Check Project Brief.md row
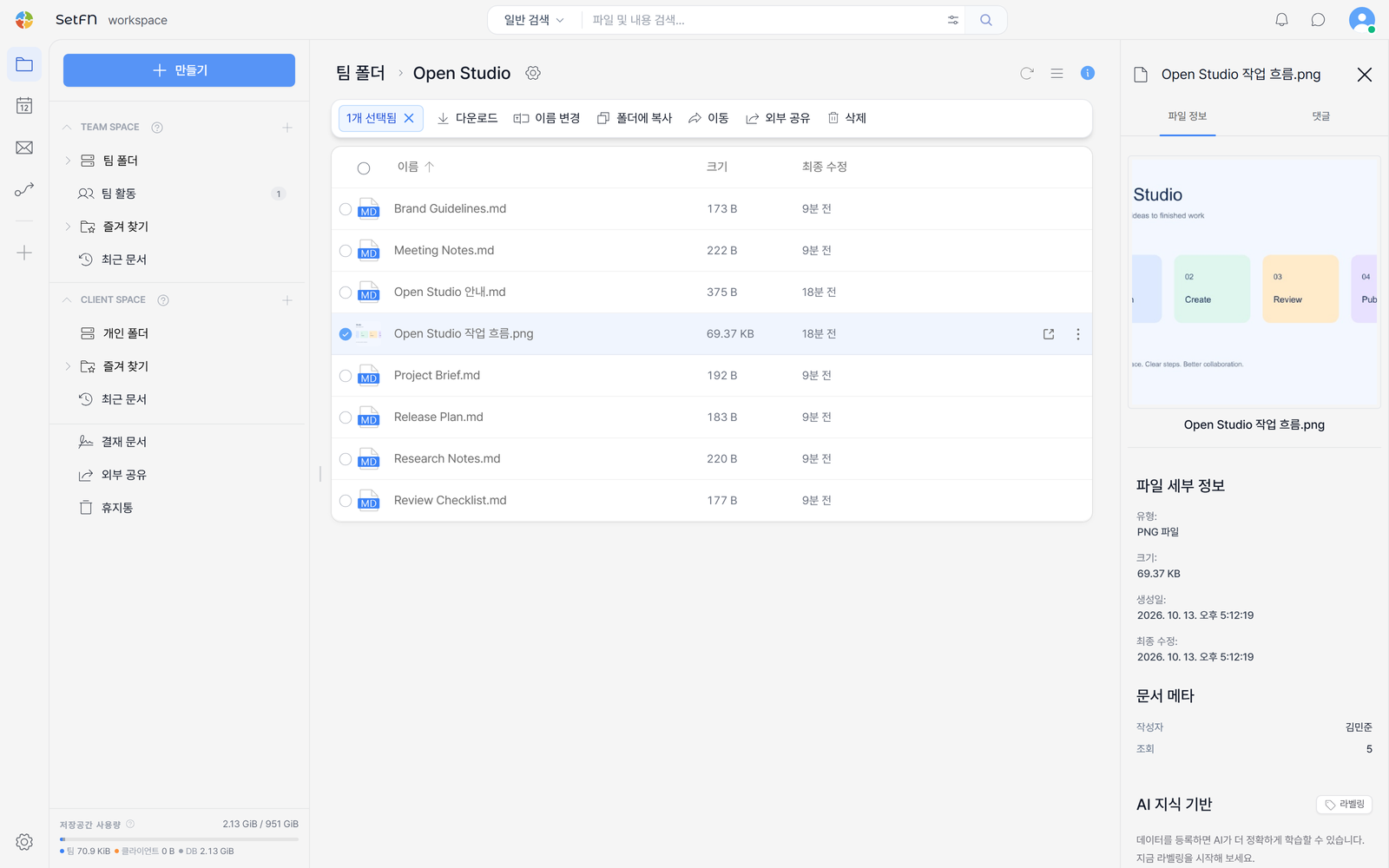 click(x=346, y=376)
